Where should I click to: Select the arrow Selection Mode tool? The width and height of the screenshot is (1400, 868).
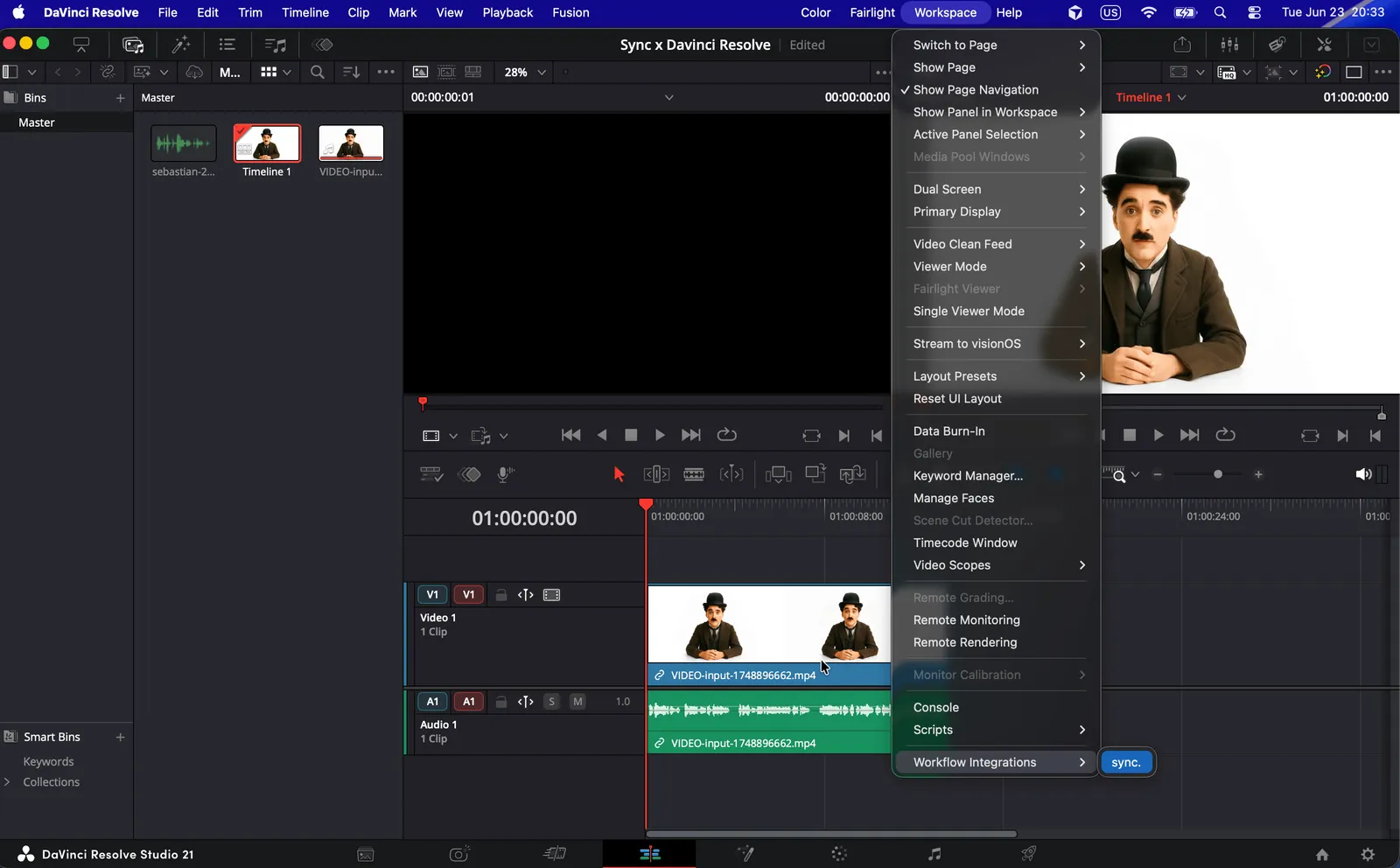point(619,474)
